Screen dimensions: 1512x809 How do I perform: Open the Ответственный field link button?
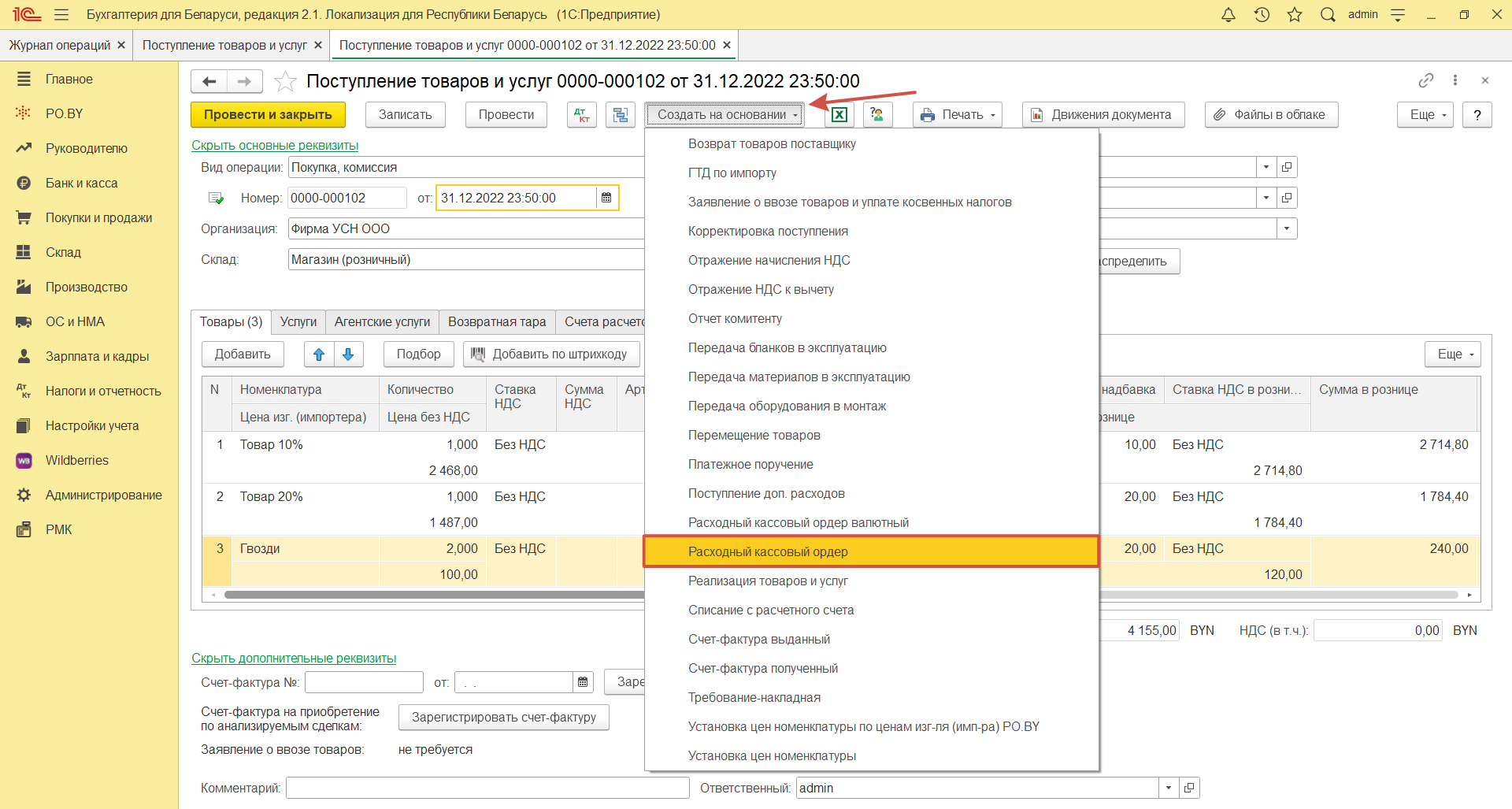coord(1190,788)
